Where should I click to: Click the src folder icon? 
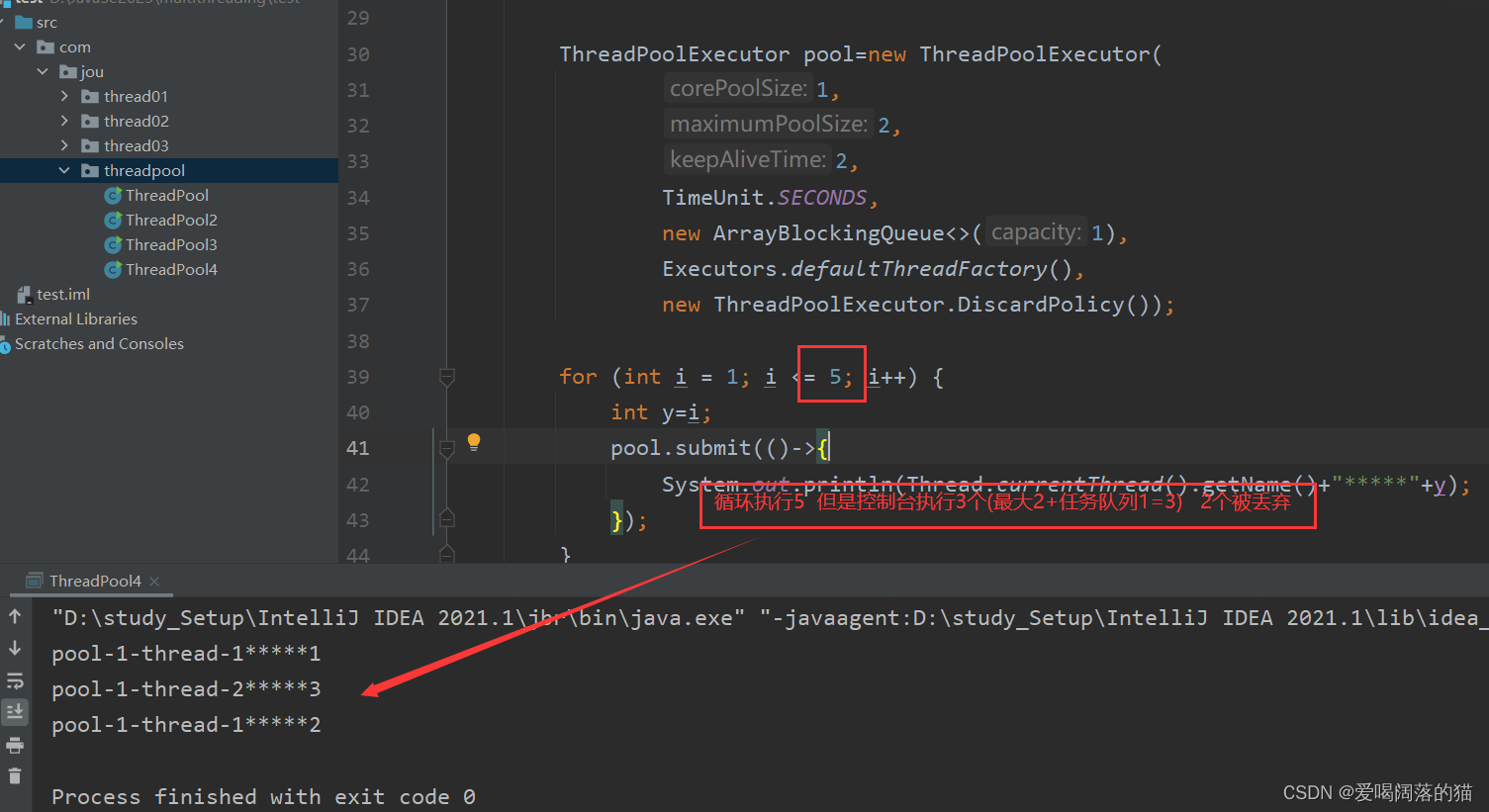[24, 22]
